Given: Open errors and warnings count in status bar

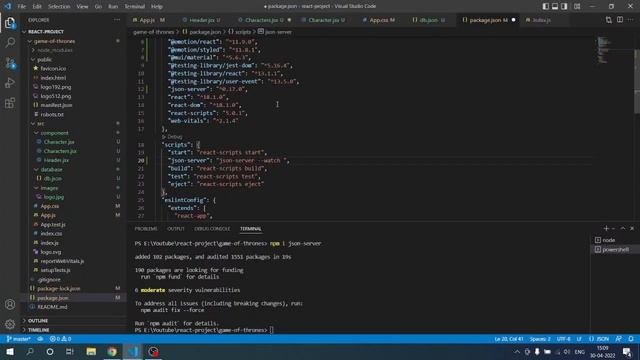Looking at the screenshot, I should [60, 339].
